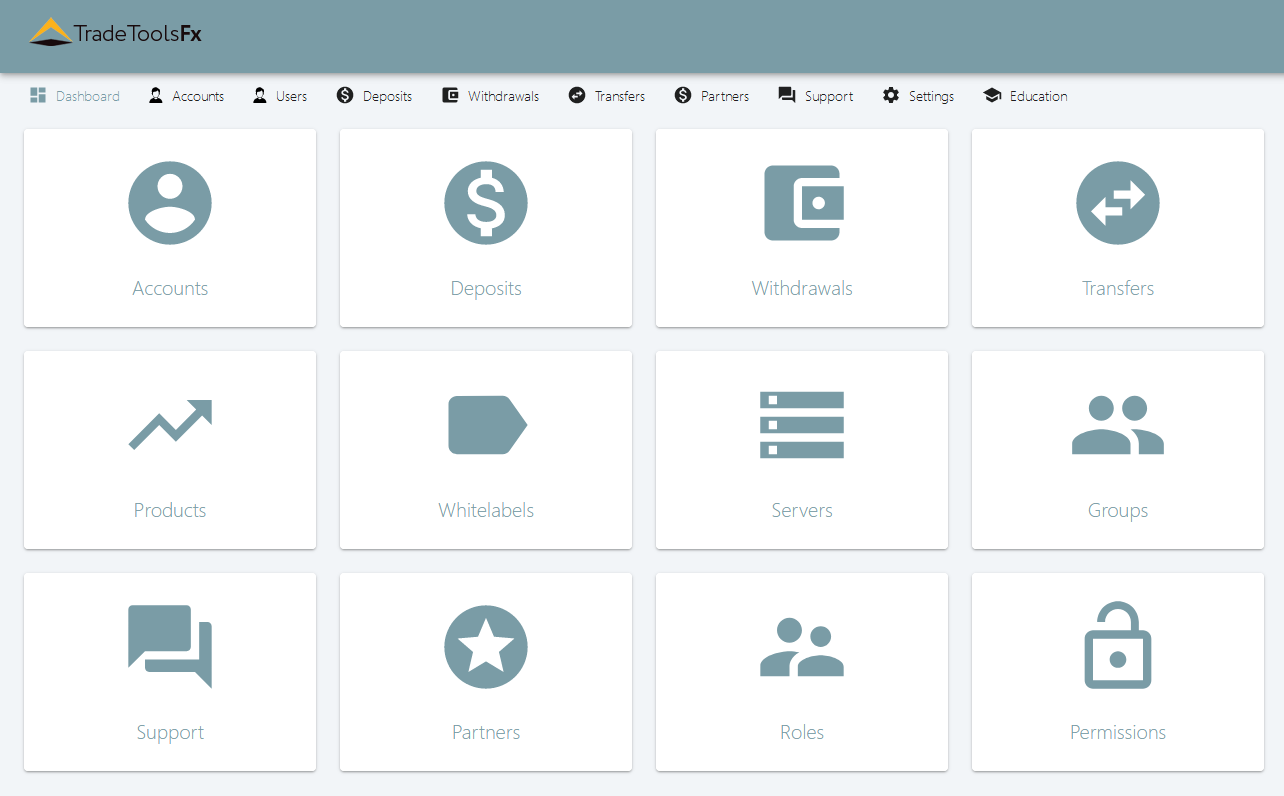
Task: Click the Accounts user icon card
Action: tap(170, 203)
